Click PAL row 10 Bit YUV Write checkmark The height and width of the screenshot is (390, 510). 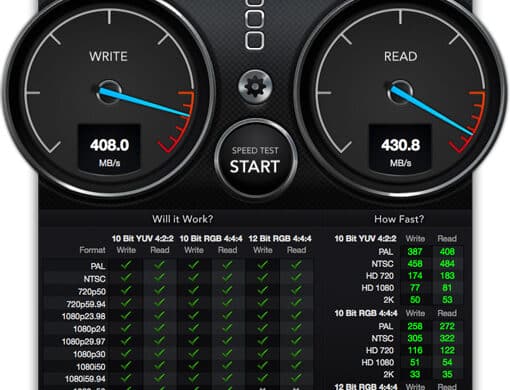[x=126, y=265]
